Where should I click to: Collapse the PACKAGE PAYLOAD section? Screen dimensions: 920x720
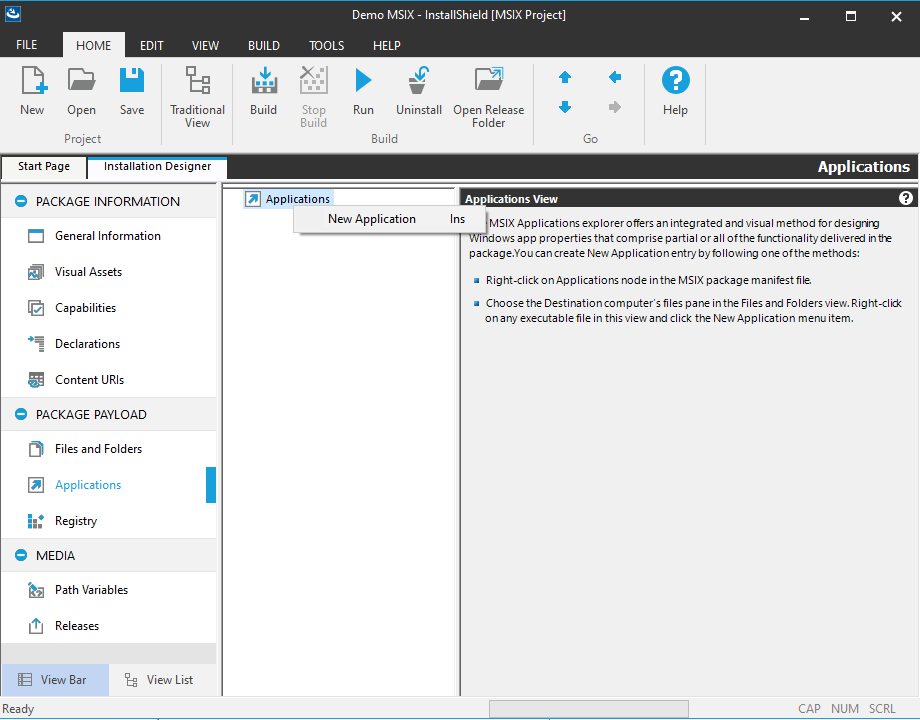21,414
